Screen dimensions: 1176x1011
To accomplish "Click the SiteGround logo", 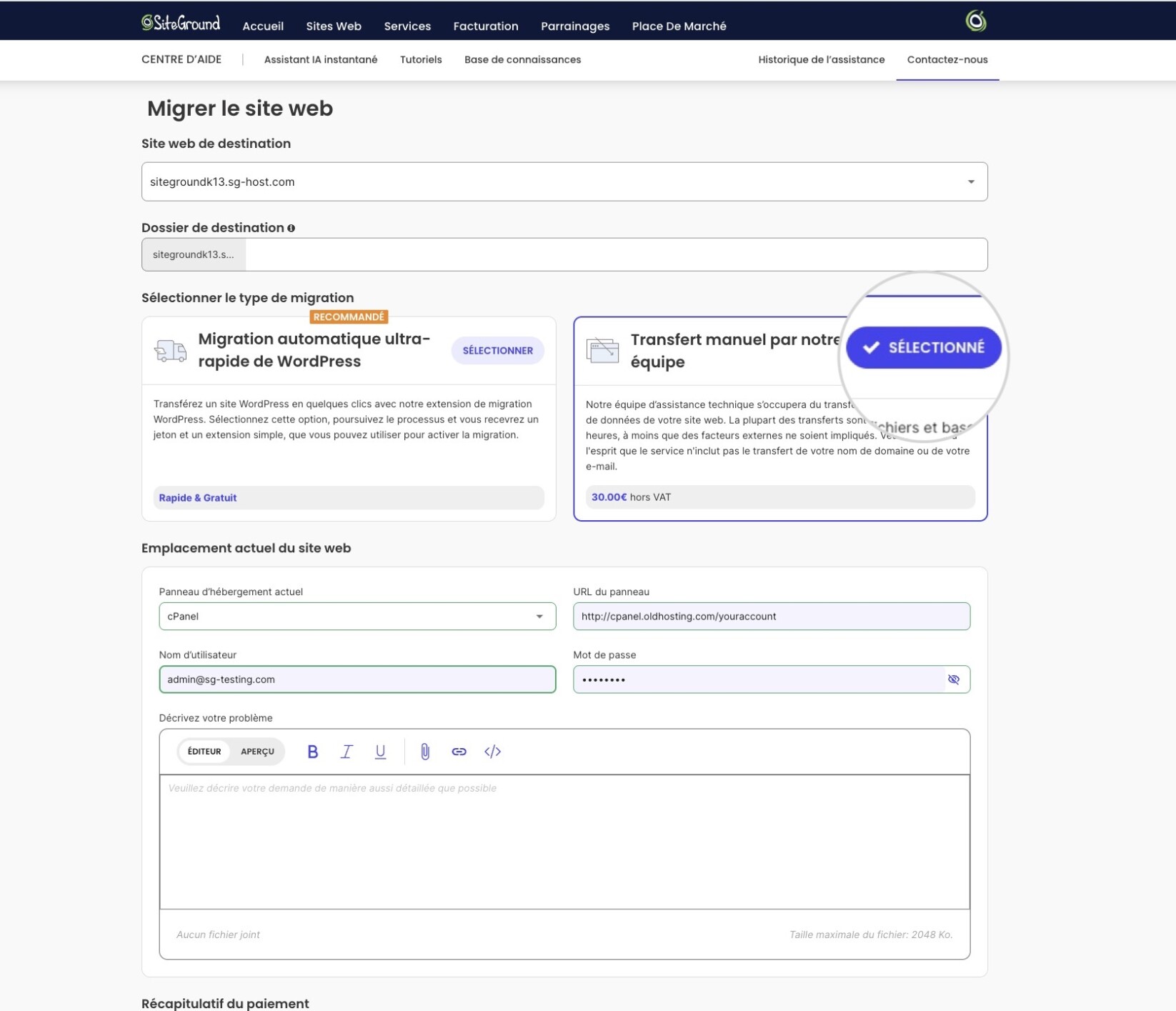I will (x=181, y=24).
